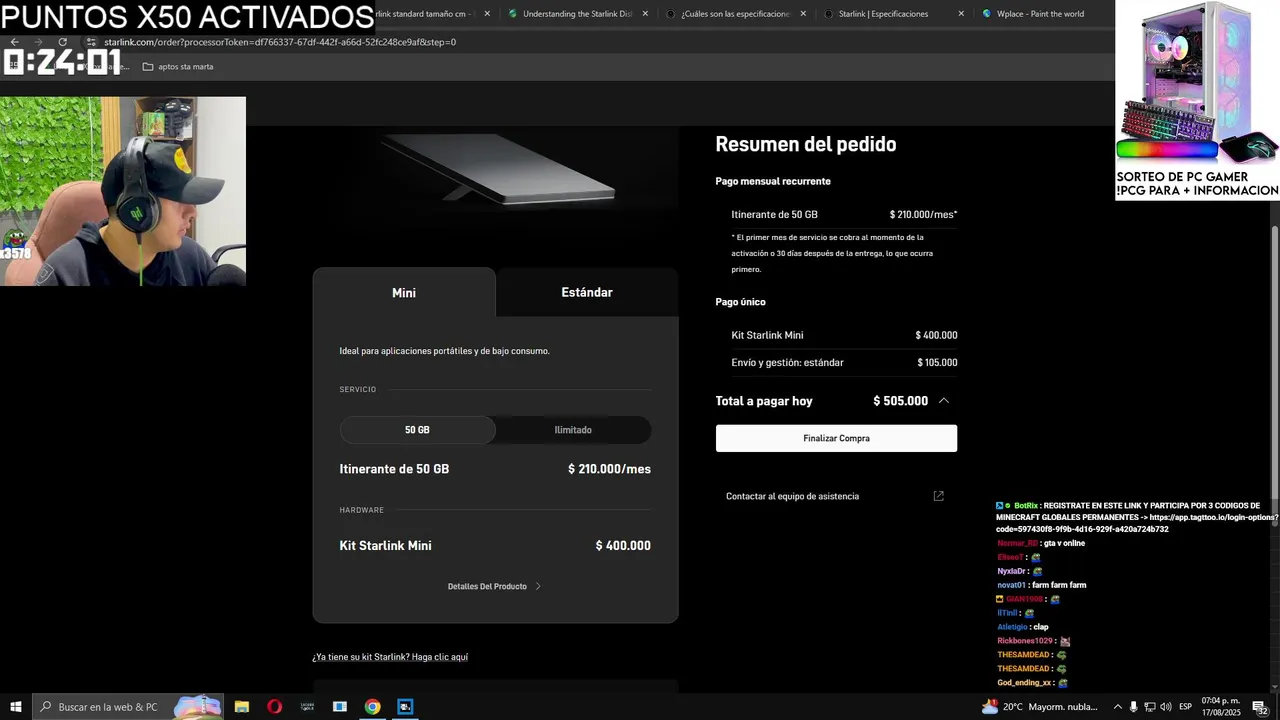Click the streamer webcam overlay

123,191
